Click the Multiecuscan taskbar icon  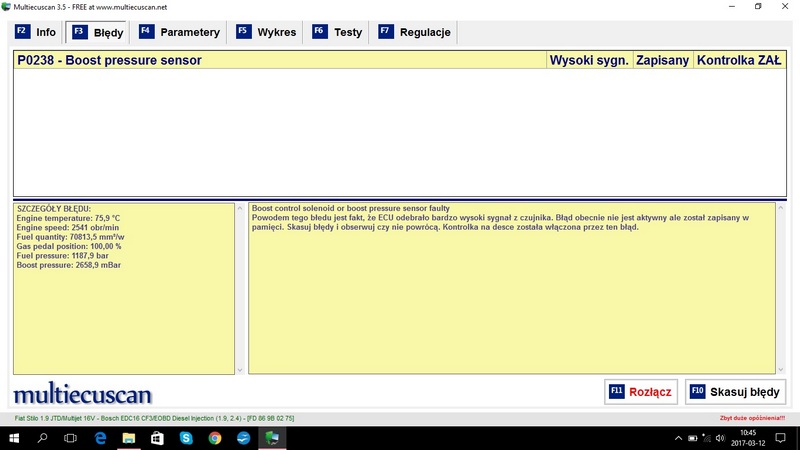coord(272,438)
